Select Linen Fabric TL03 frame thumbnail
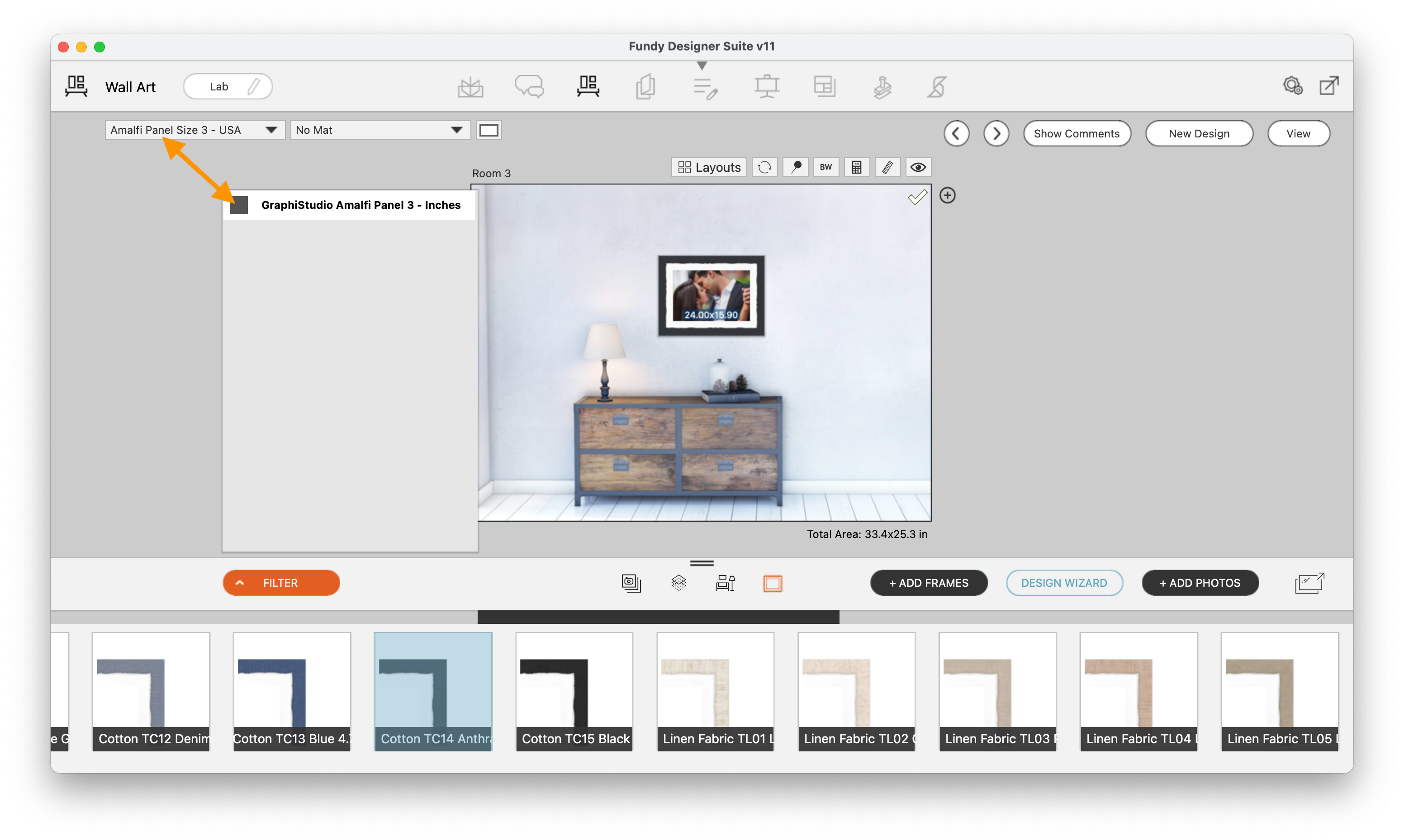The image size is (1404, 840). [x=997, y=692]
